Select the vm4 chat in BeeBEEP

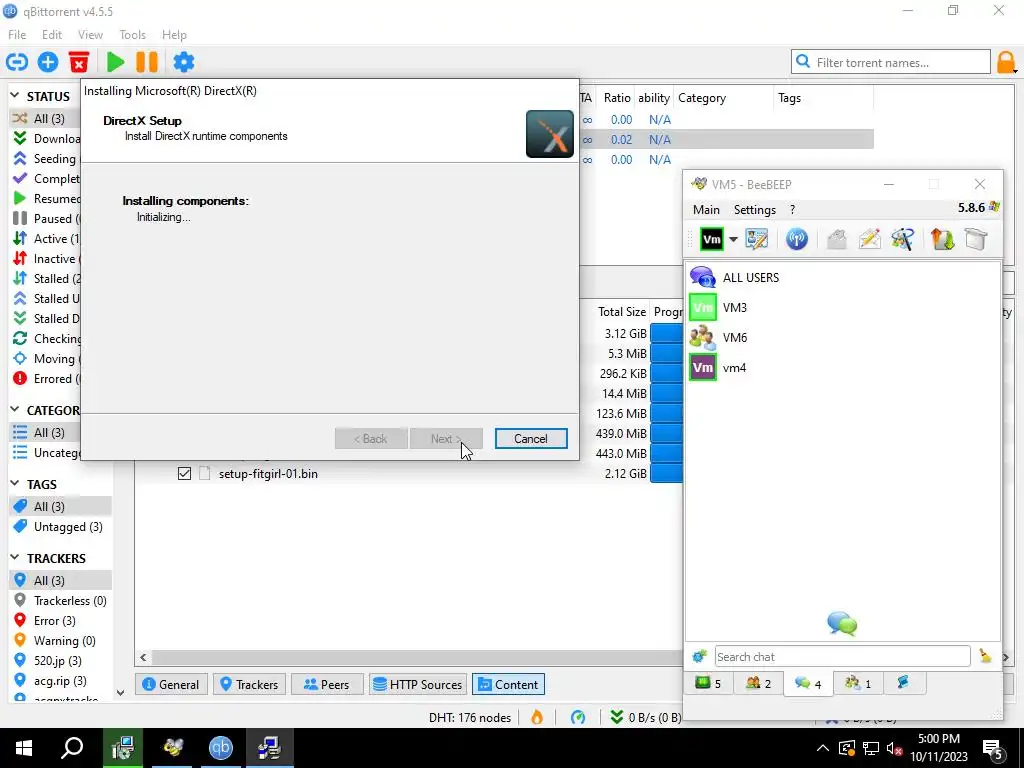(842, 368)
